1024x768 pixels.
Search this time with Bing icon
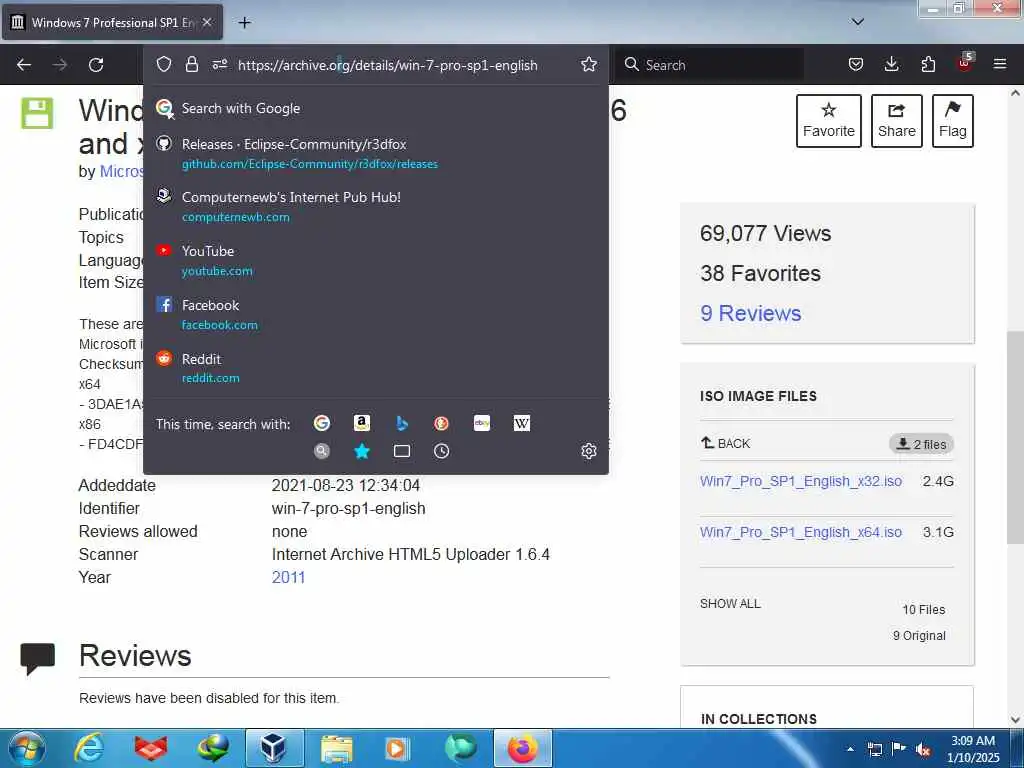[x=402, y=423]
